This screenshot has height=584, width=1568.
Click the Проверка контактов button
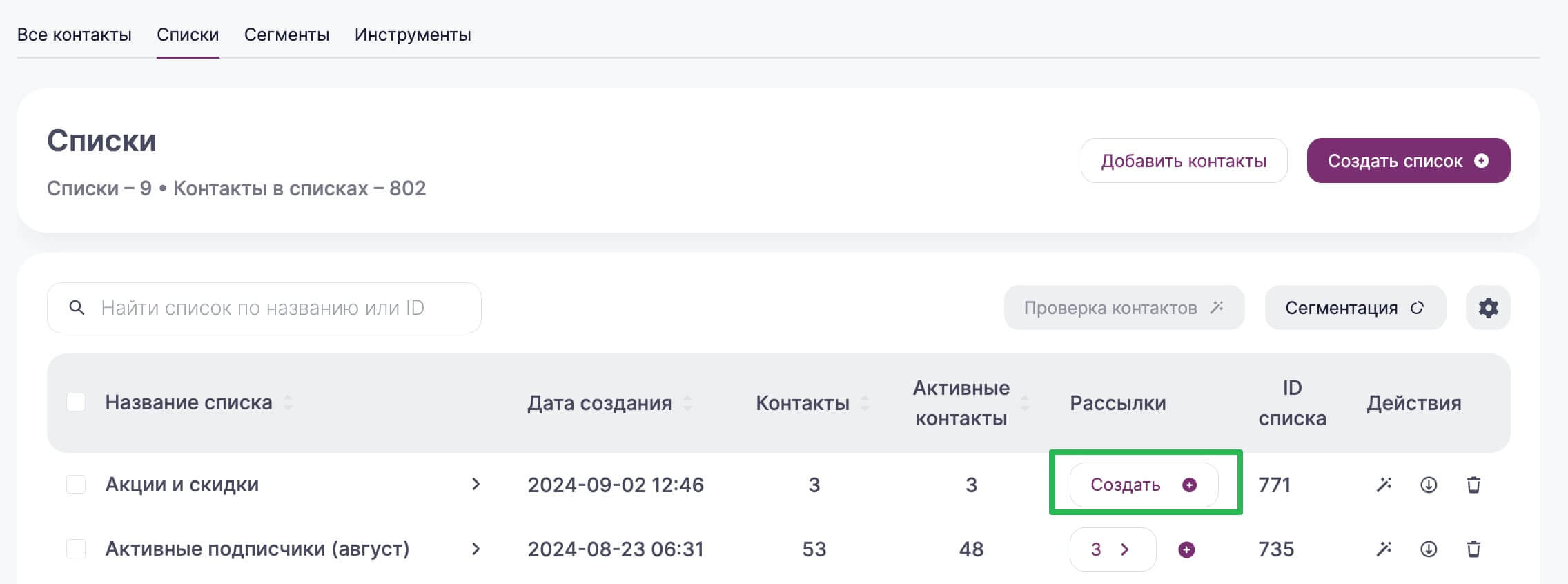click(x=1124, y=308)
